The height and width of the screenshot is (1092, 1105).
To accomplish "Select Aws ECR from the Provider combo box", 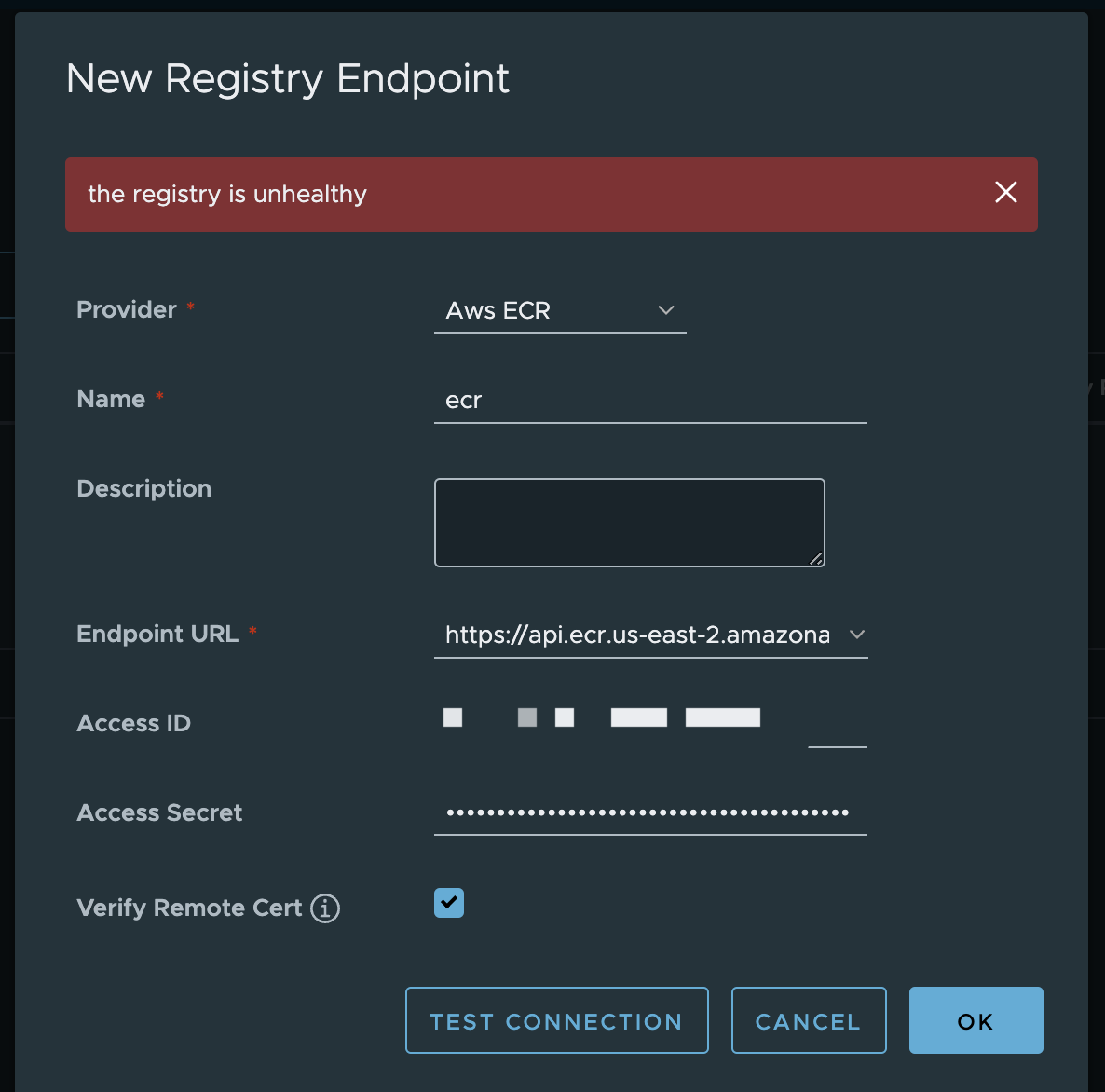I will (559, 311).
